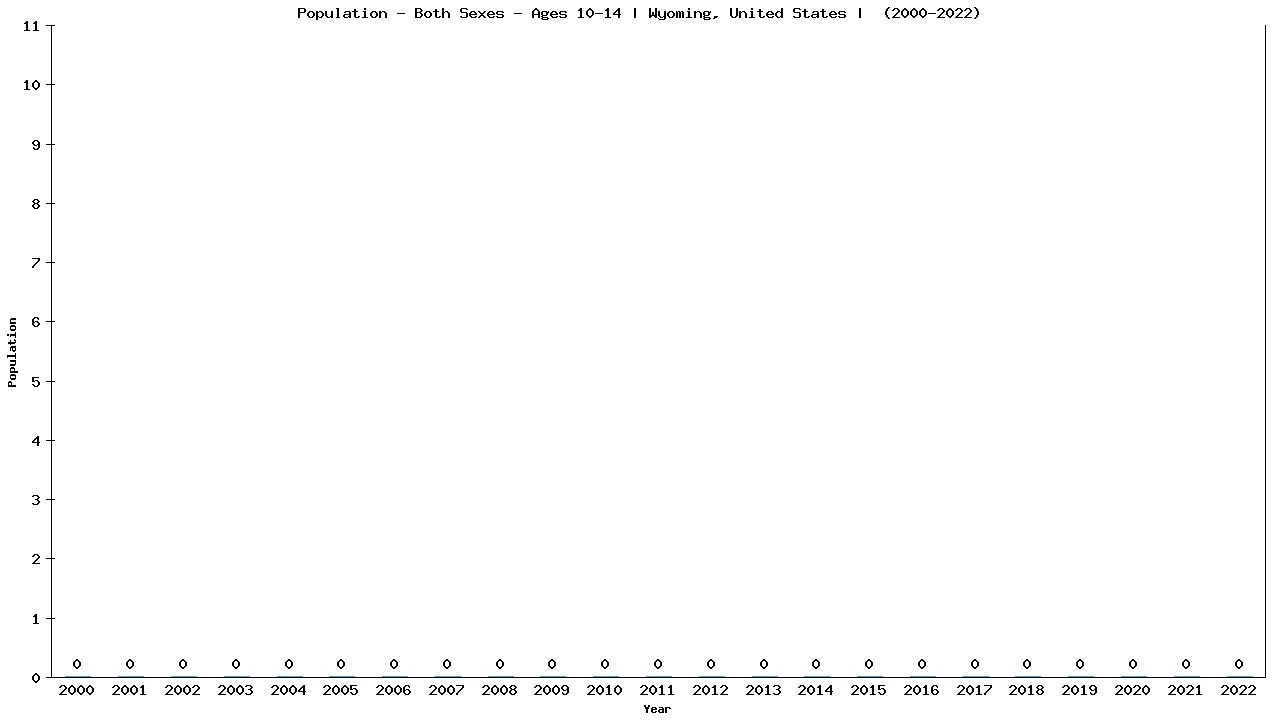The image size is (1280, 720).
Task: Click the y-axis tick label 6
Action: (x=36, y=322)
